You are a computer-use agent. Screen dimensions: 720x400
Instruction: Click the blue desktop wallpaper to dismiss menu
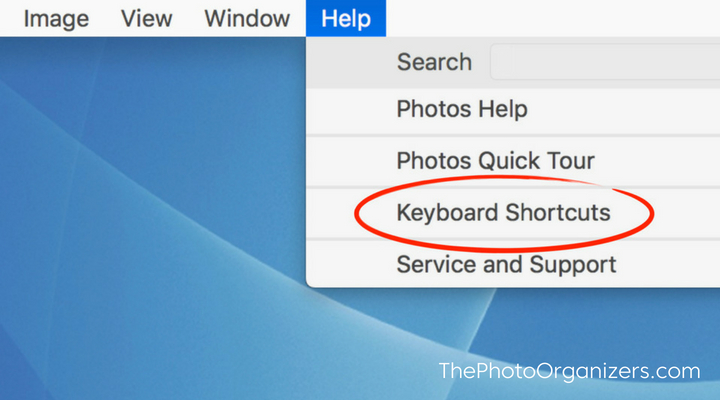(x=152, y=230)
